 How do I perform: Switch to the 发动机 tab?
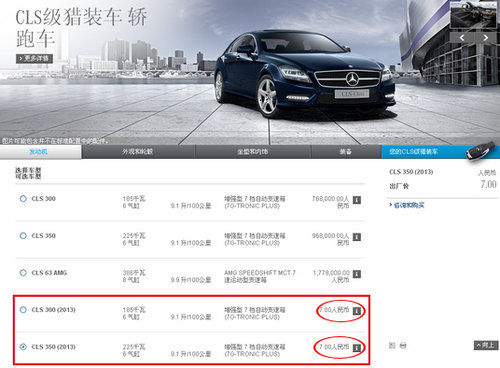40,152
